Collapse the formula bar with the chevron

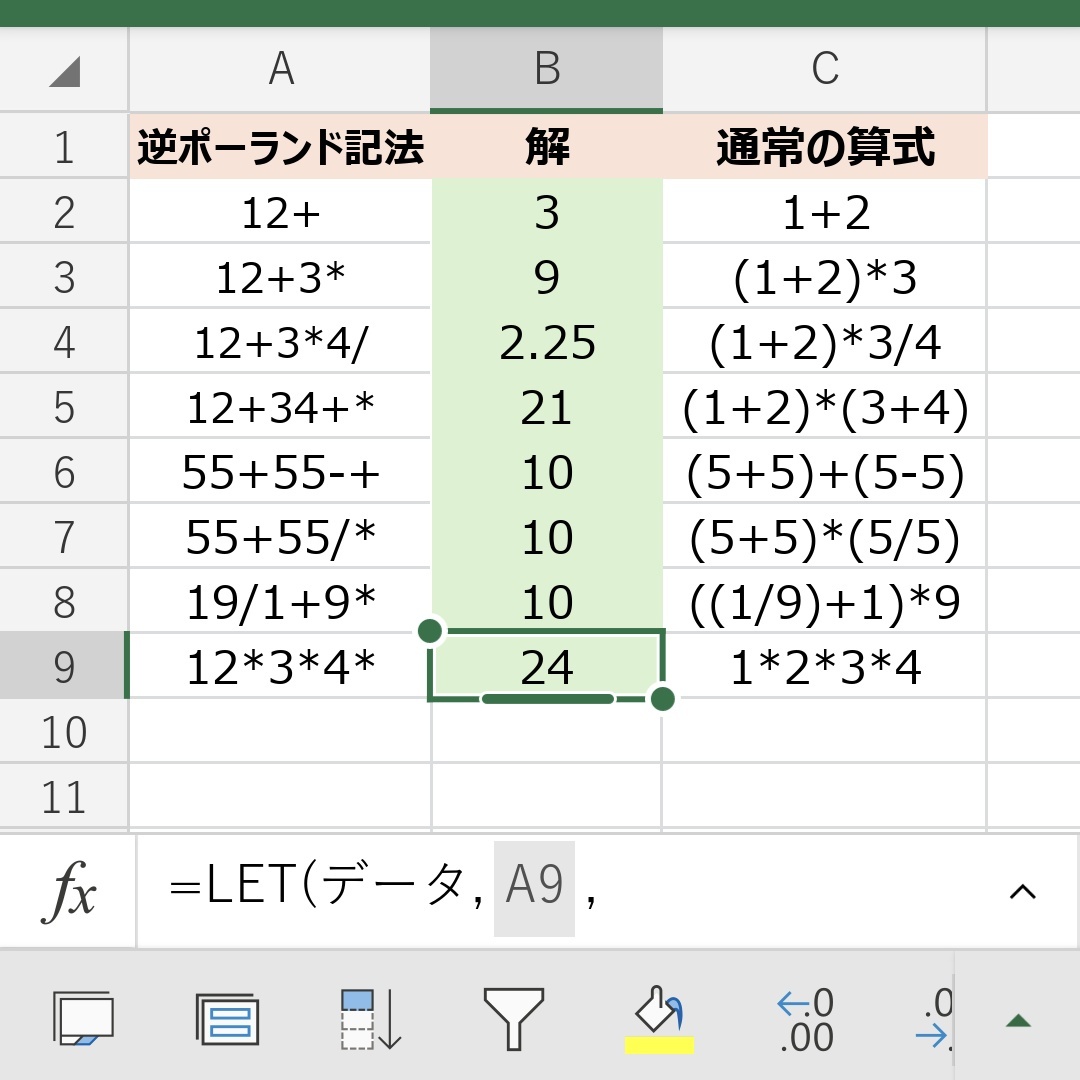pos(1022,891)
